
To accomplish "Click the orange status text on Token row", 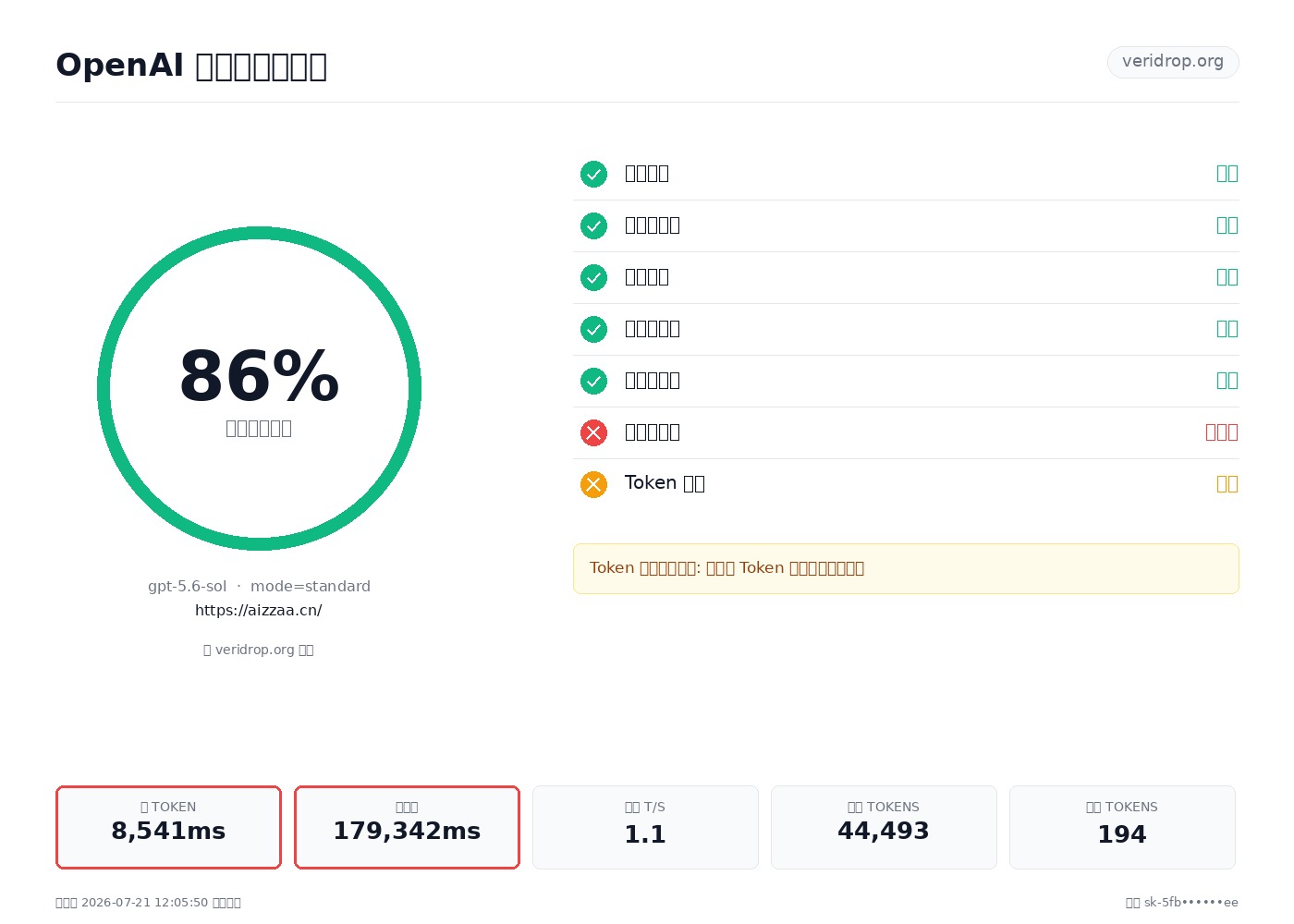I will pyautogui.click(x=1227, y=484).
